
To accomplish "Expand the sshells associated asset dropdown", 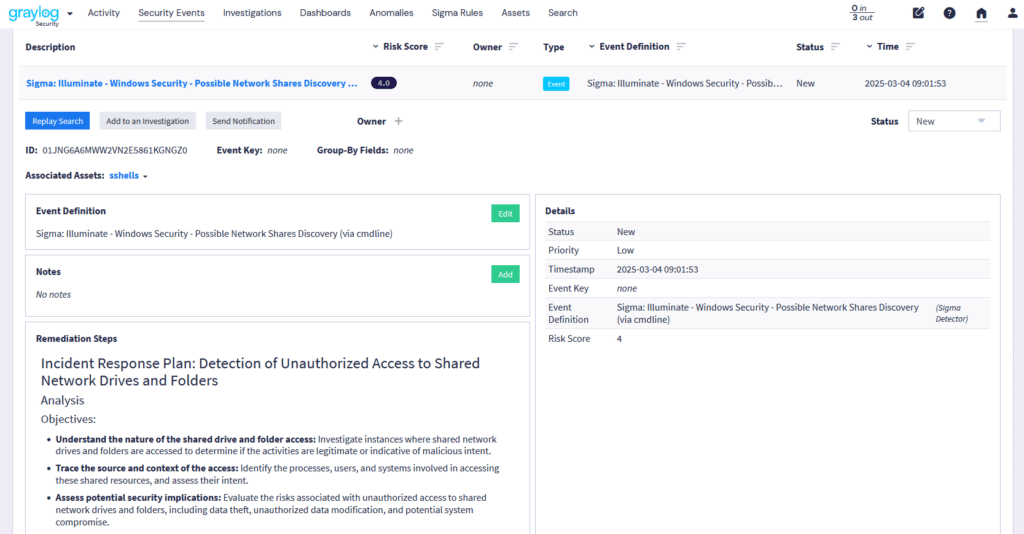I will (x=129, y=176).
